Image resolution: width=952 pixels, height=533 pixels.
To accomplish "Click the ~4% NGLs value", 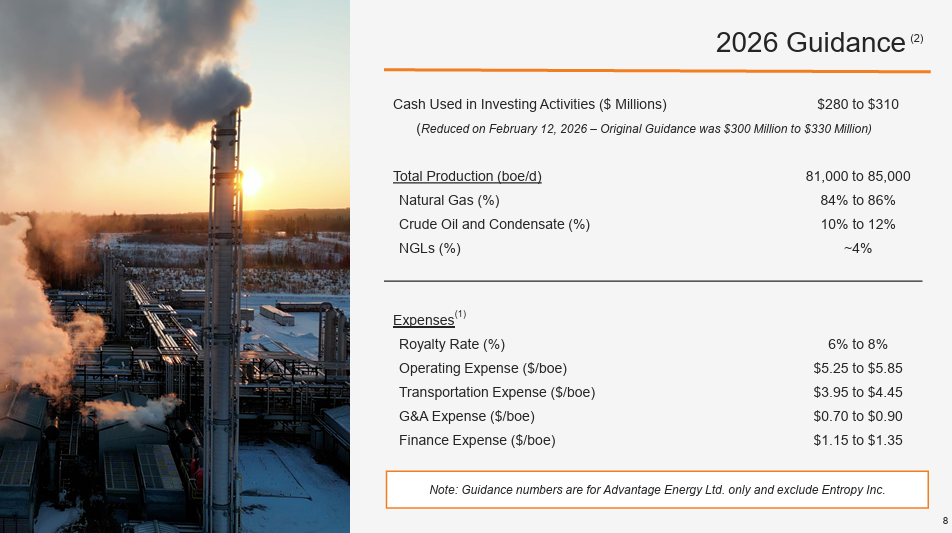I will [858, 248].
